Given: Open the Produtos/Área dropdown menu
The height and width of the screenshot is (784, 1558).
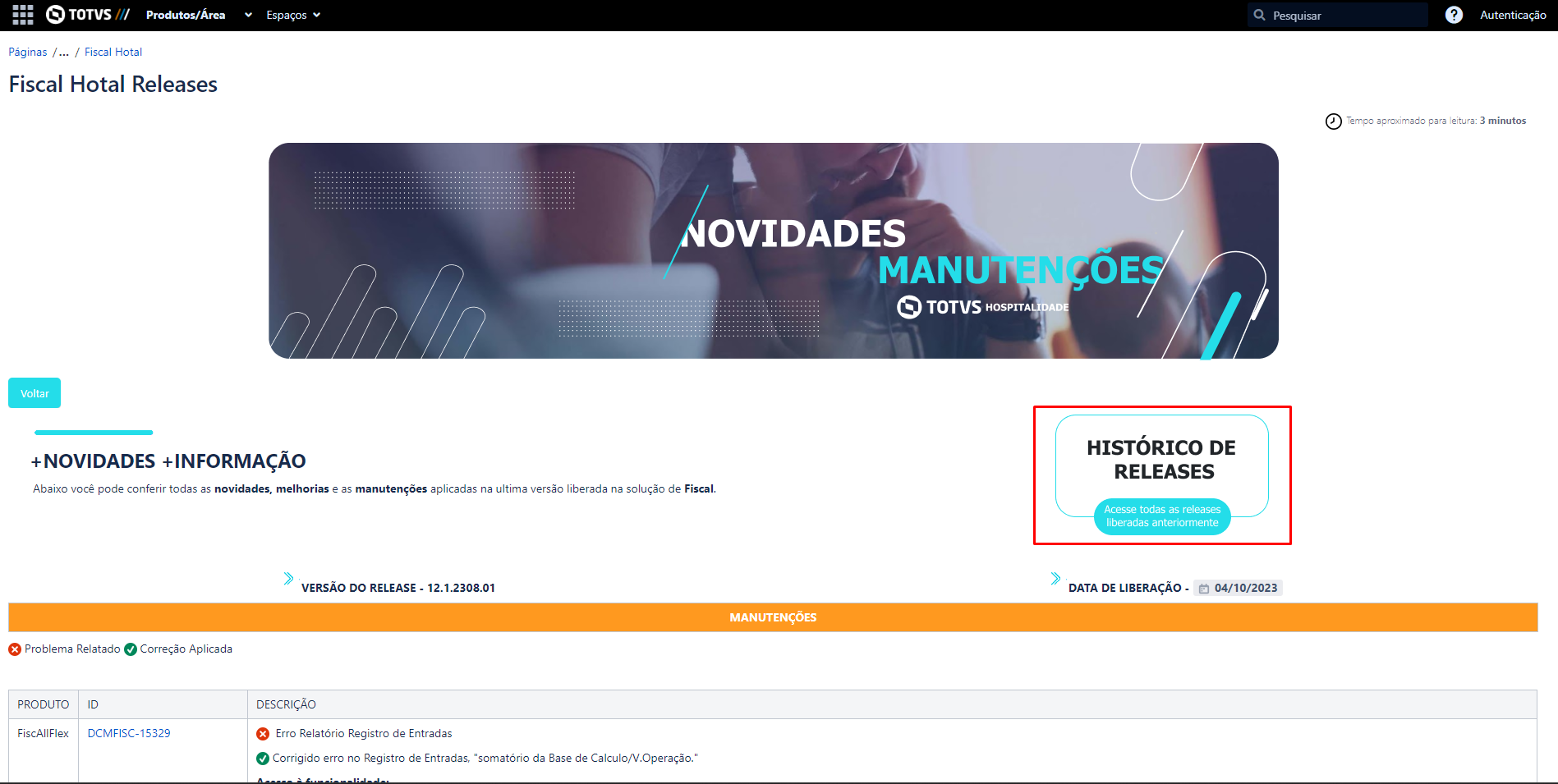Looking at the screenshot, I should [199, 15].
